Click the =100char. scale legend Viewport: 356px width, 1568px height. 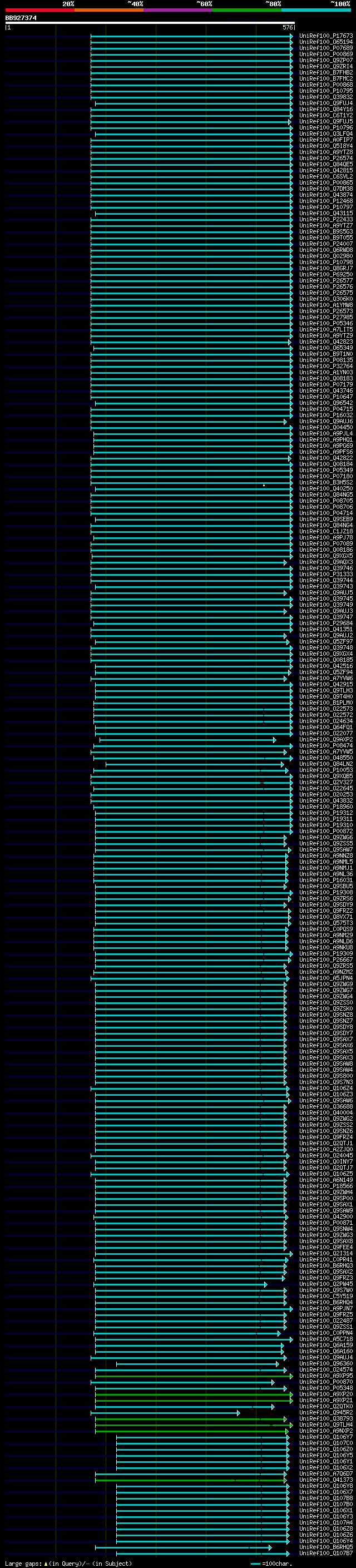click(271, 1564)
